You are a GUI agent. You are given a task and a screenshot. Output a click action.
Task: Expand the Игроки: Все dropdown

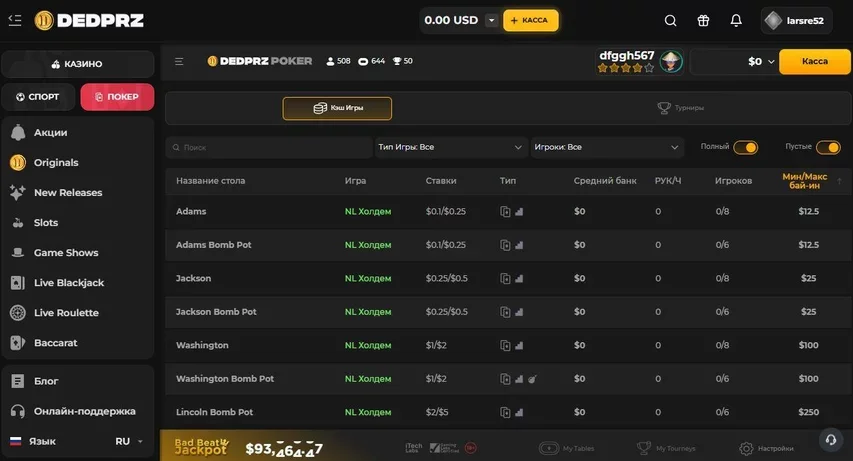point(606,147)
